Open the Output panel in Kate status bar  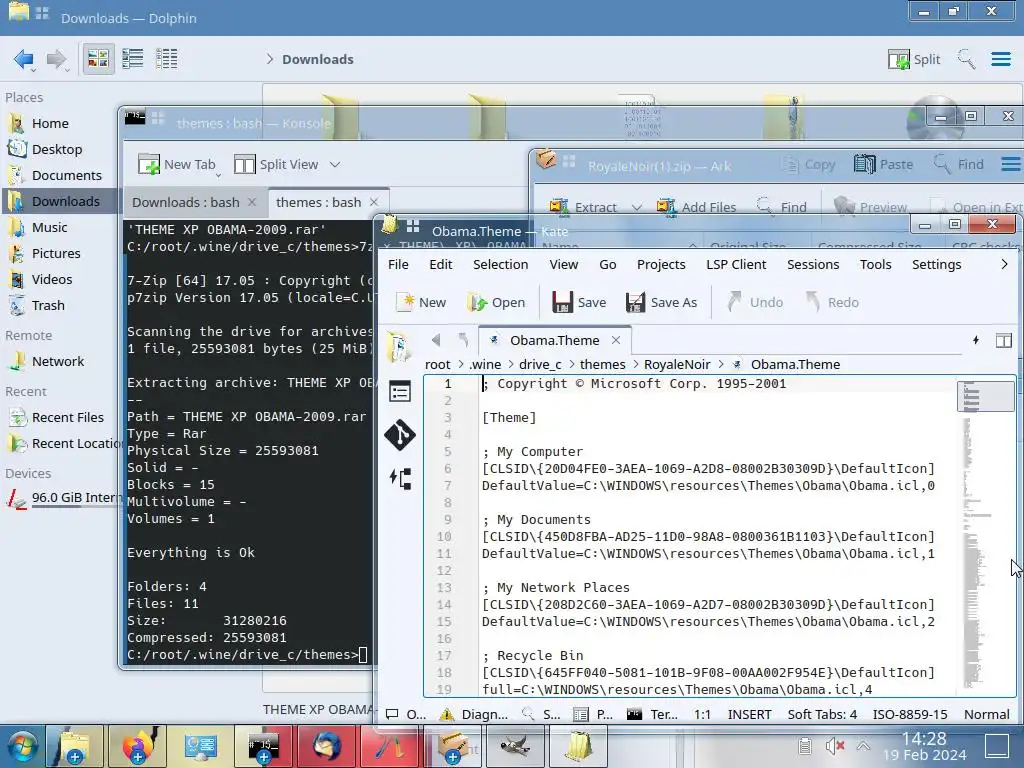pos(406,714)
